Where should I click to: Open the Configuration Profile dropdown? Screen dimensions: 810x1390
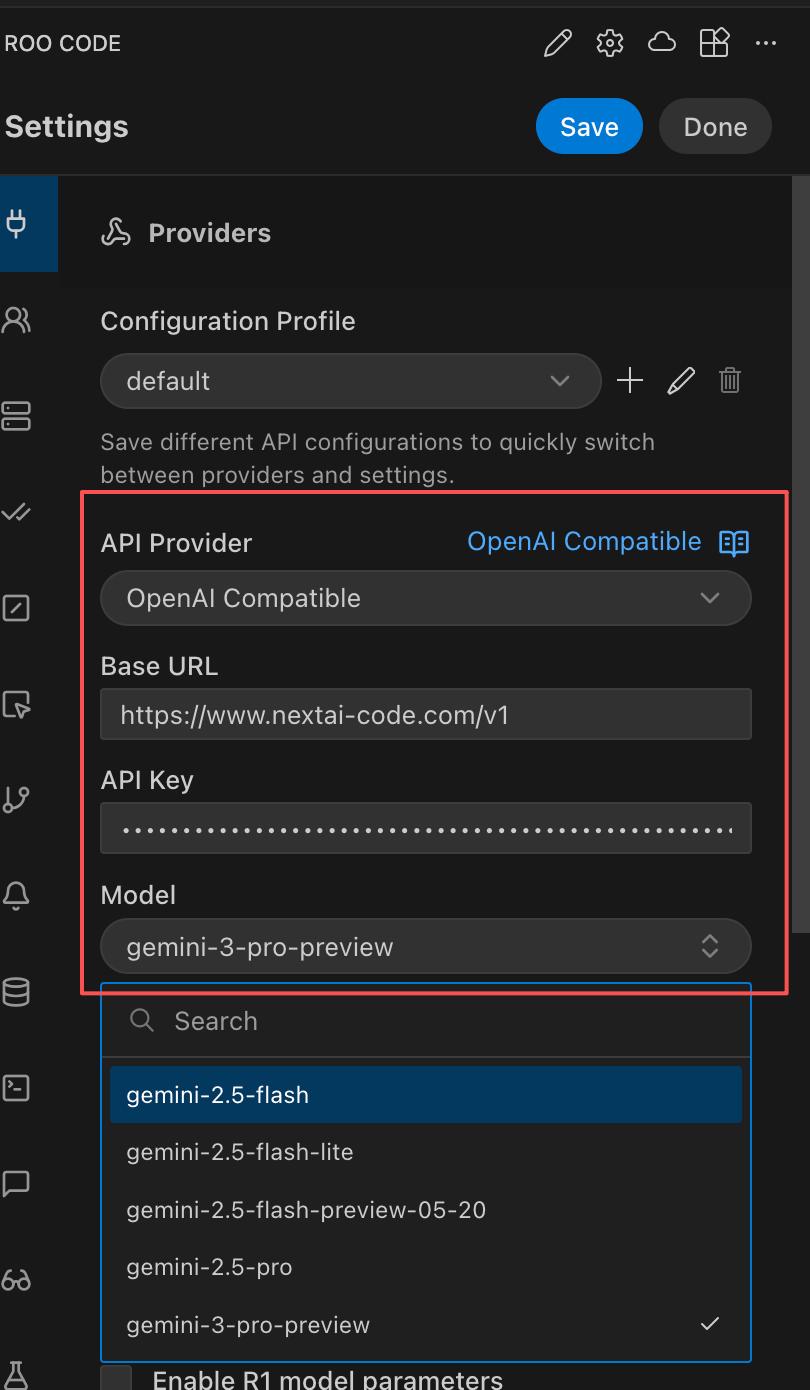350,381
